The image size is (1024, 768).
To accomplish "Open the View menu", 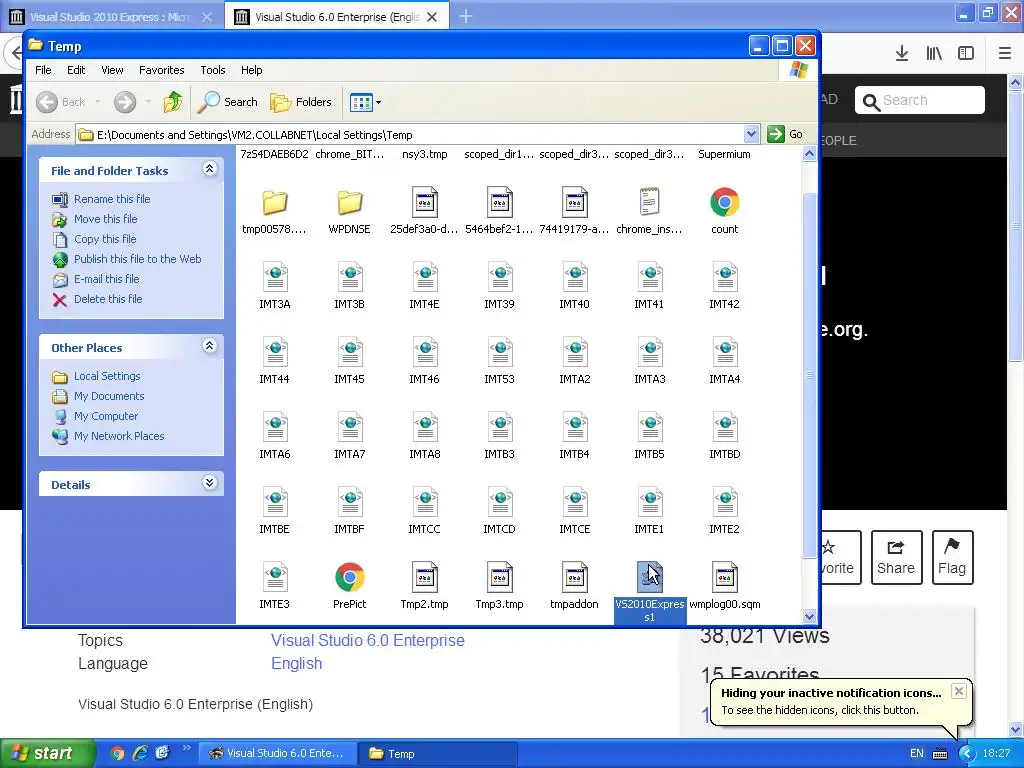I will tap(112, 70).
